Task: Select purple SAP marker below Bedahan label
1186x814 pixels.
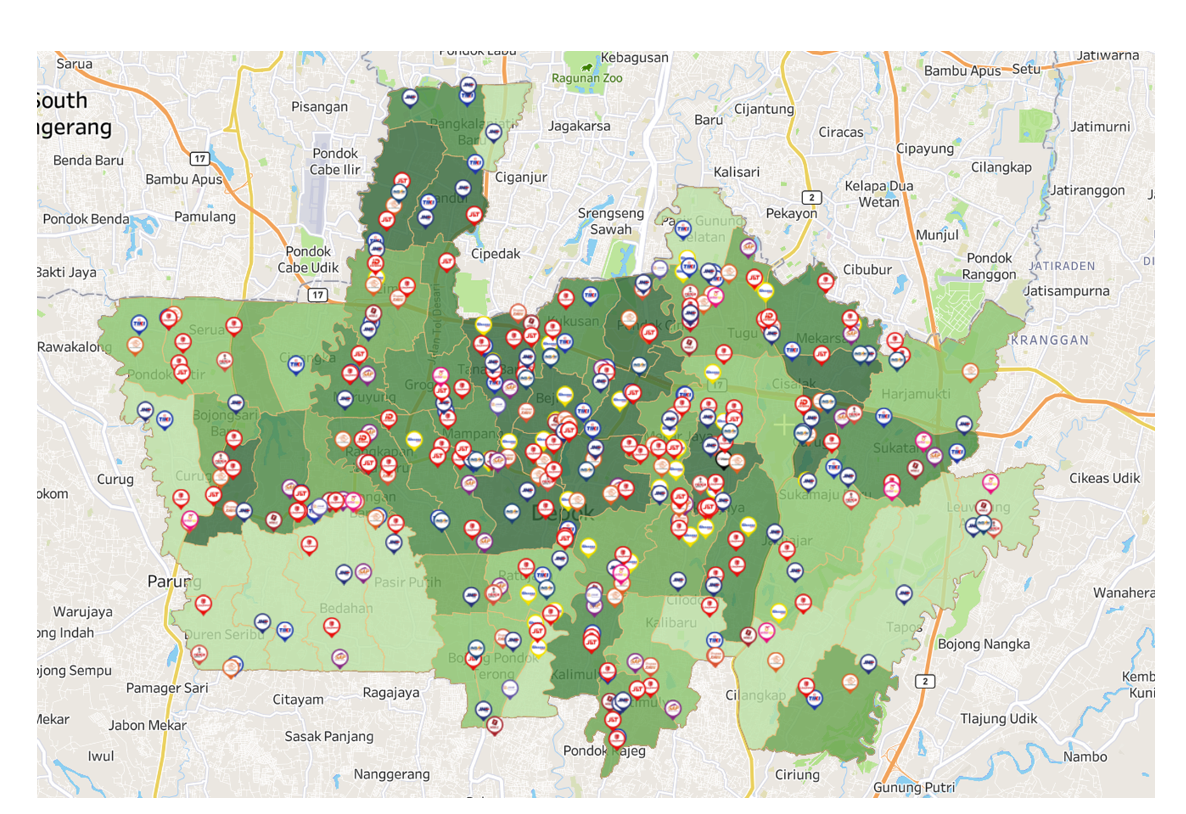Action: point(340,658)
